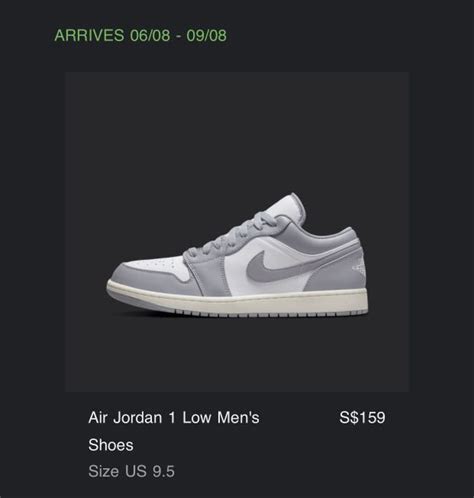Click the 09/08 end arrival date
Viewport: 474px width, 498px height.
click(x=206, y=35)
